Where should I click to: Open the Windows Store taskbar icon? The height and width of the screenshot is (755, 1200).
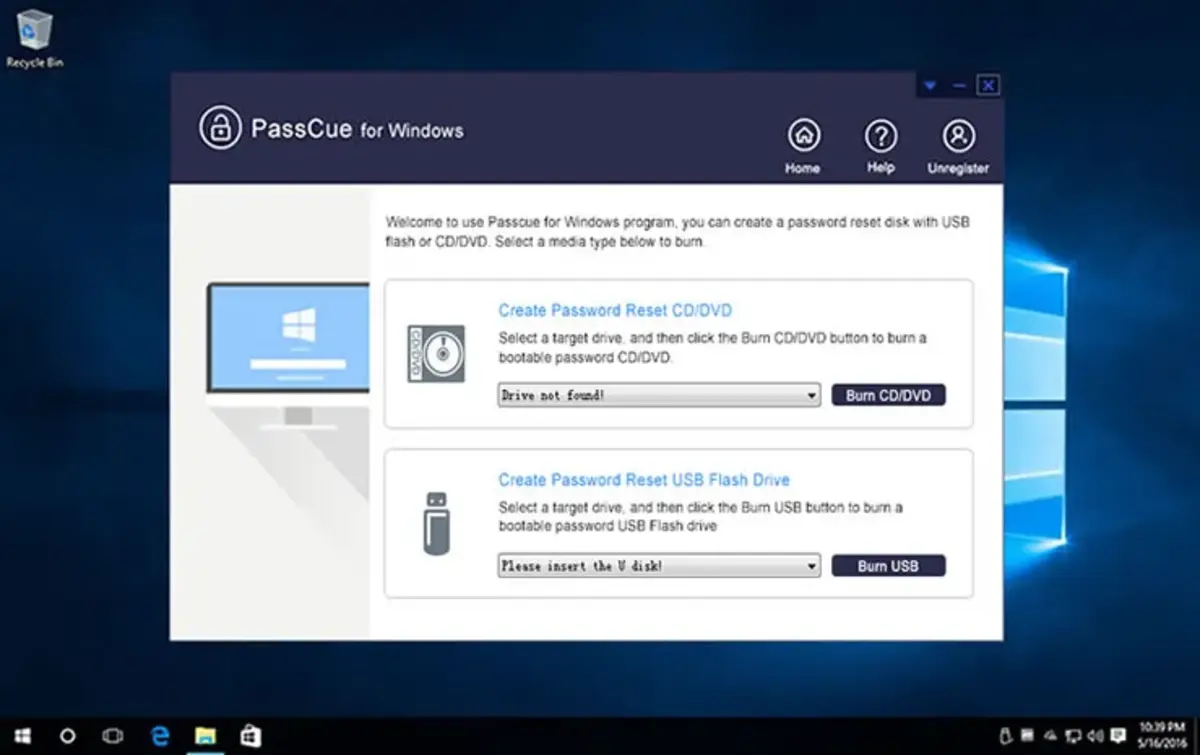click(x=250, y=736)
